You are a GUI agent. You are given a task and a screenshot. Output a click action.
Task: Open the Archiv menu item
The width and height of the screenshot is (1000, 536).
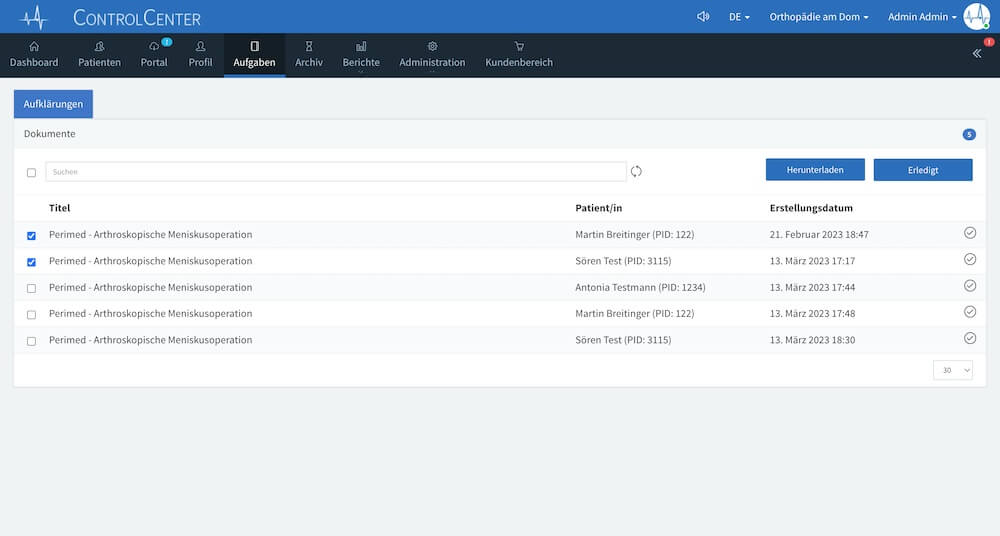coord(309,55)
